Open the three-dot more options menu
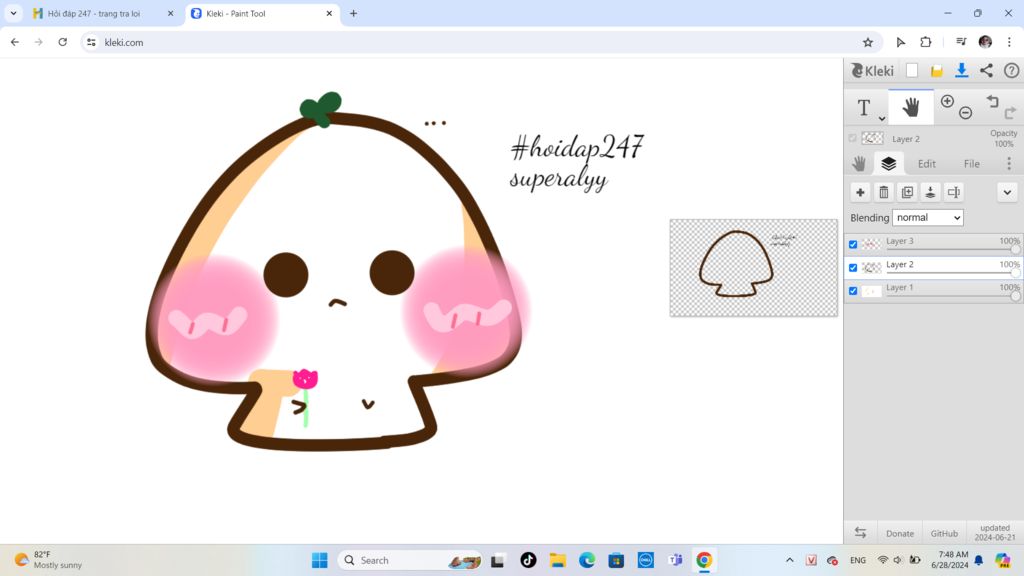The height and width of the screenshot is (576, 1024). (x=1008, y=163)
